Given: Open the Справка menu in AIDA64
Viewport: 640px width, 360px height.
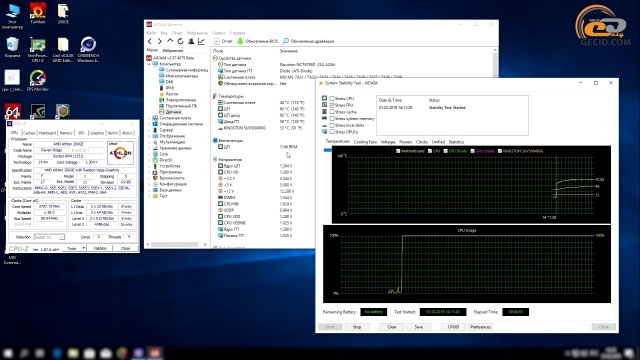Looking at the screenshot, I should 238,33.
